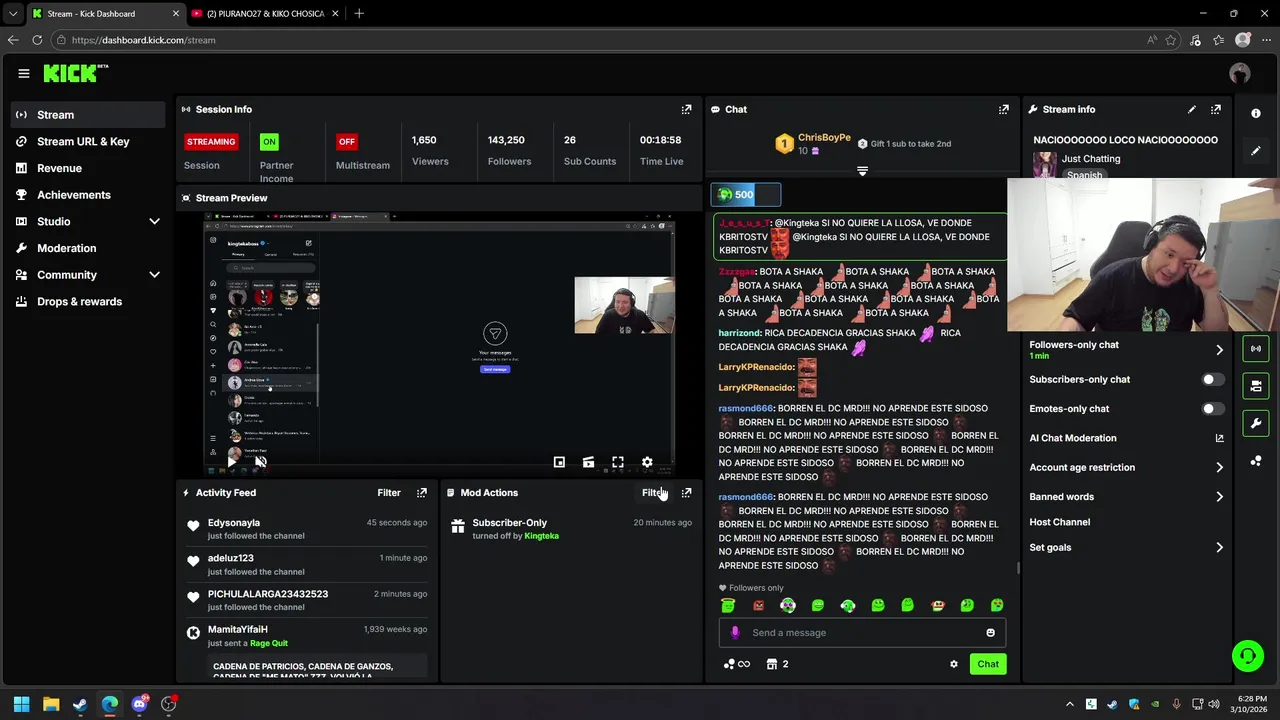1280x720 pixels.
Task: Open Mod Actions Filter
Action: point(653,493)
